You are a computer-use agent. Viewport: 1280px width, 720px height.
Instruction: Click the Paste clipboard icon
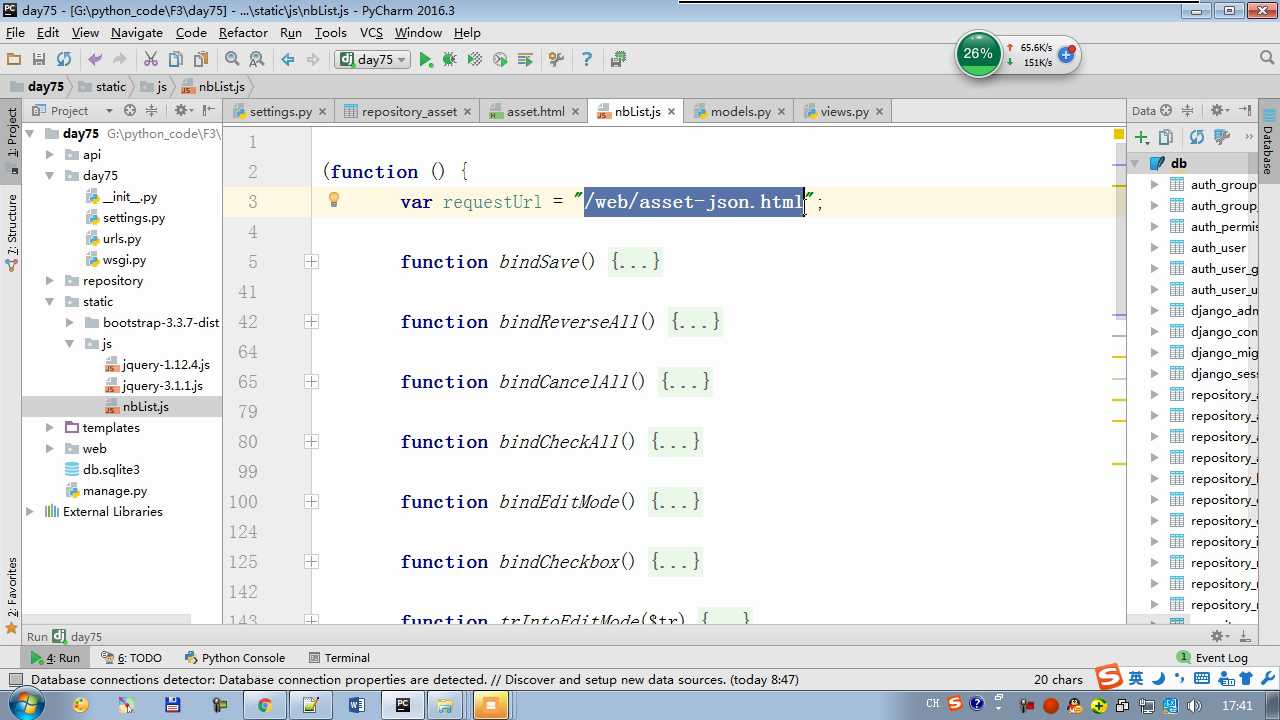pyautogui.click(x=201, y=60)
